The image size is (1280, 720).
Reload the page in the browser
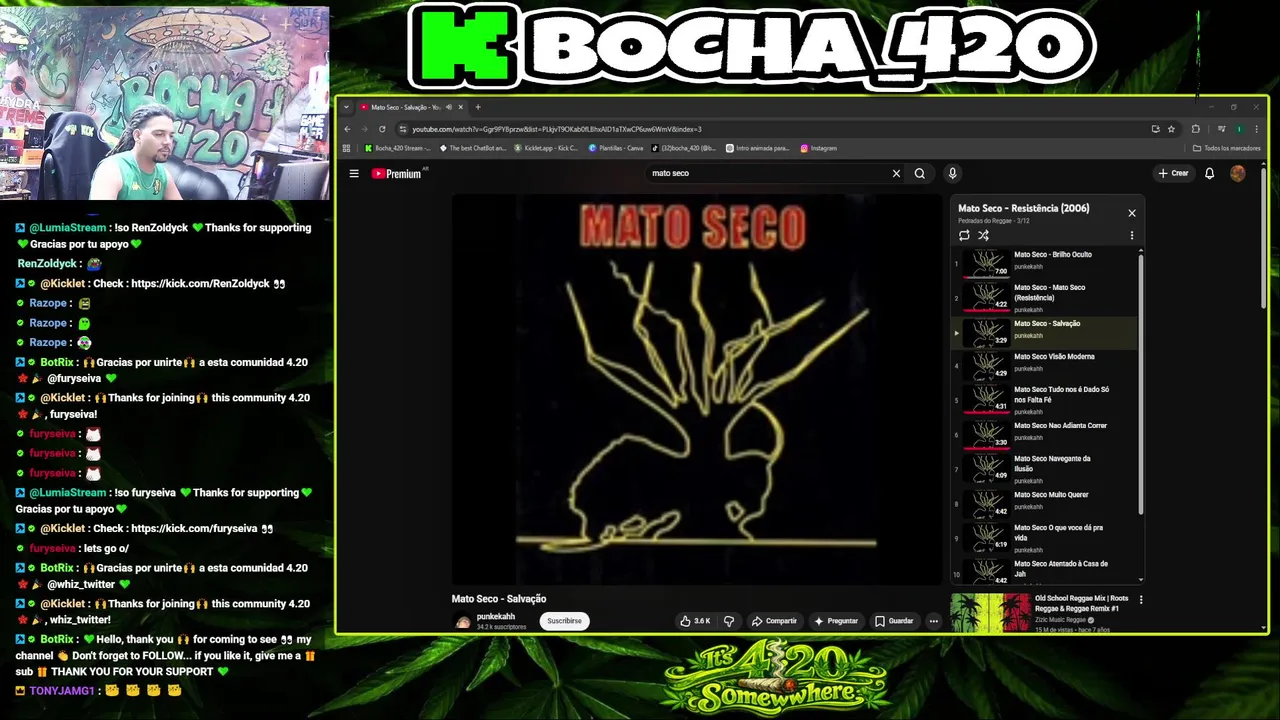pyautogui.click(x=382, y=129)
